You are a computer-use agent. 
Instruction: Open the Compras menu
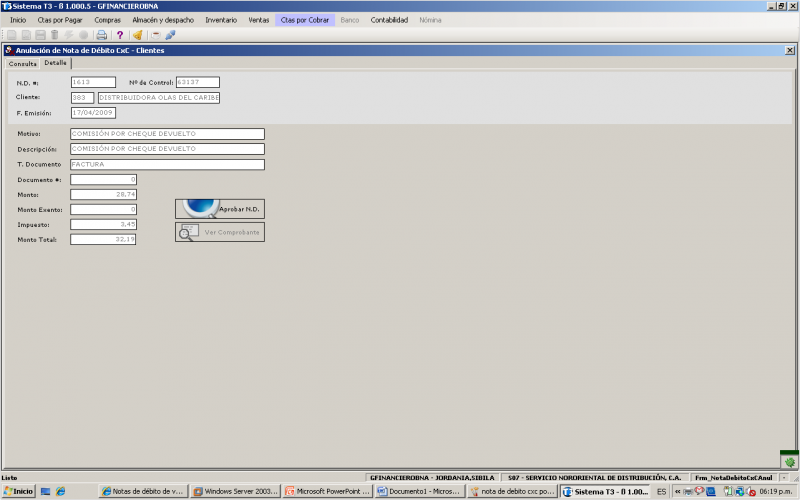[107, 20]
